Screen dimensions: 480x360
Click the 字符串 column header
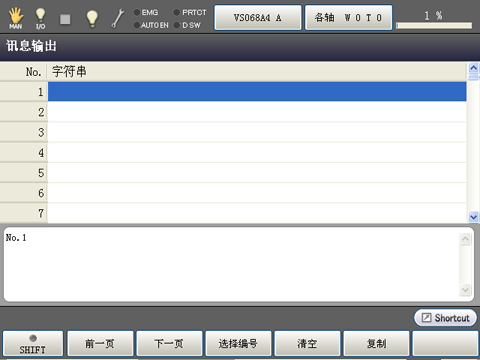point(257,71)
